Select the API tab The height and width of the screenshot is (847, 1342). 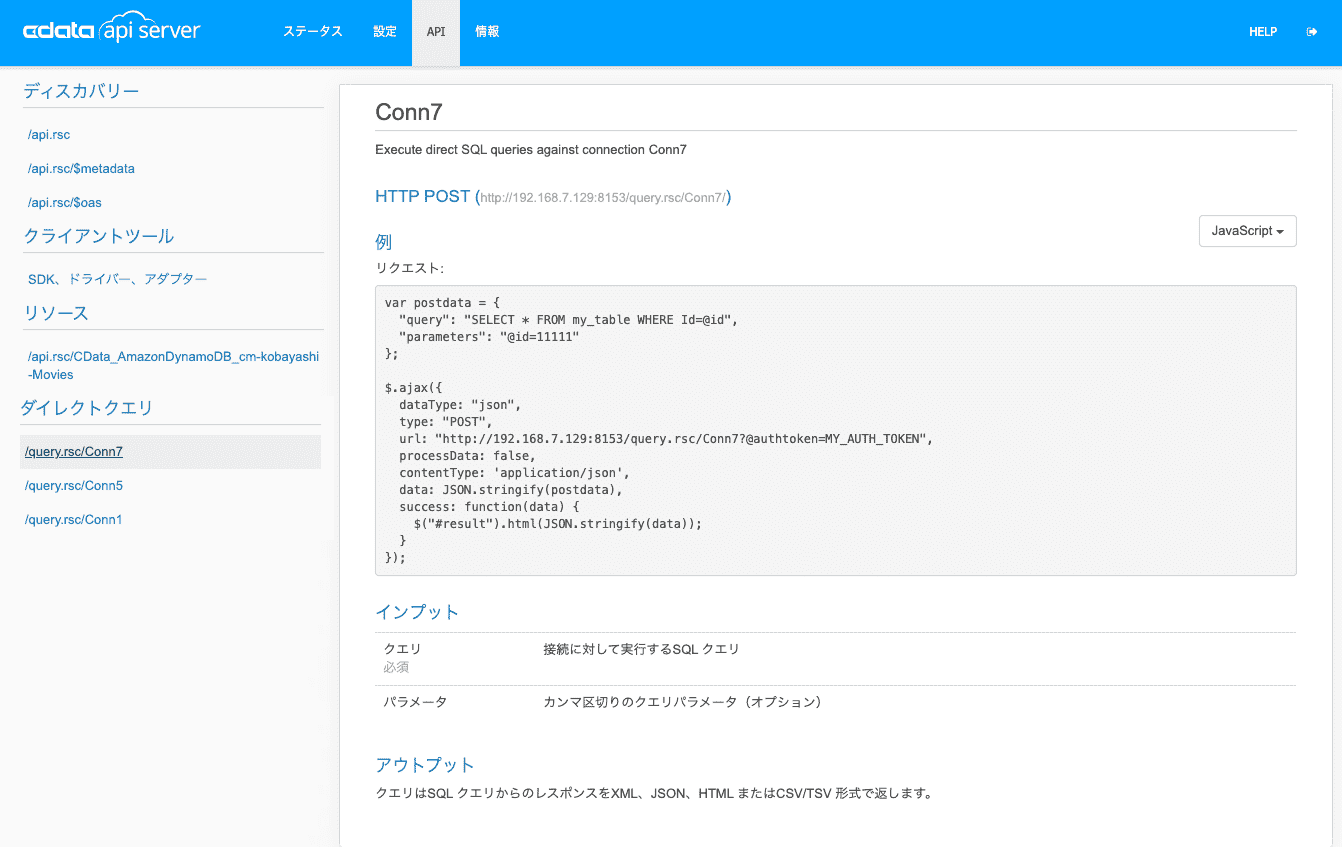click(436, 32)
